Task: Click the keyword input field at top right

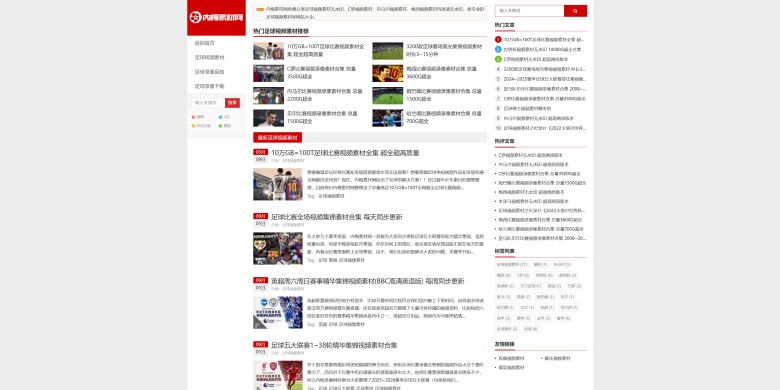Action: [529, 10]
